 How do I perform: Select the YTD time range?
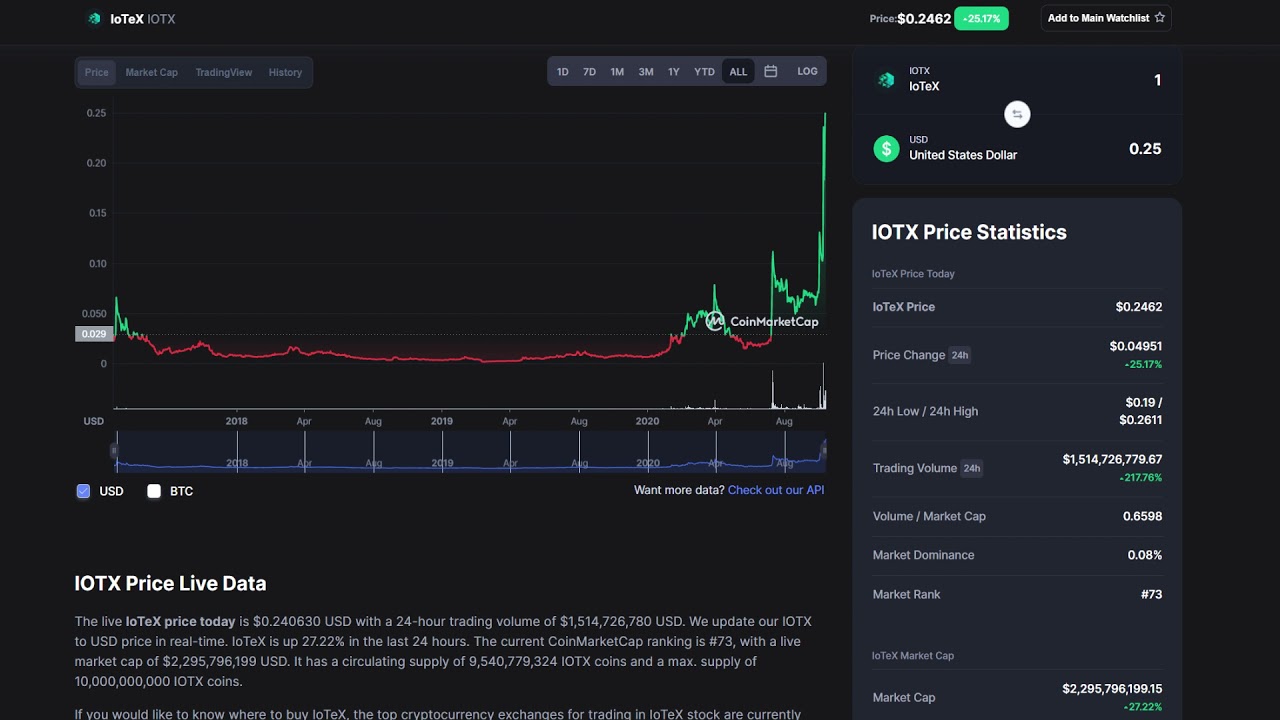tap(705, 72)
